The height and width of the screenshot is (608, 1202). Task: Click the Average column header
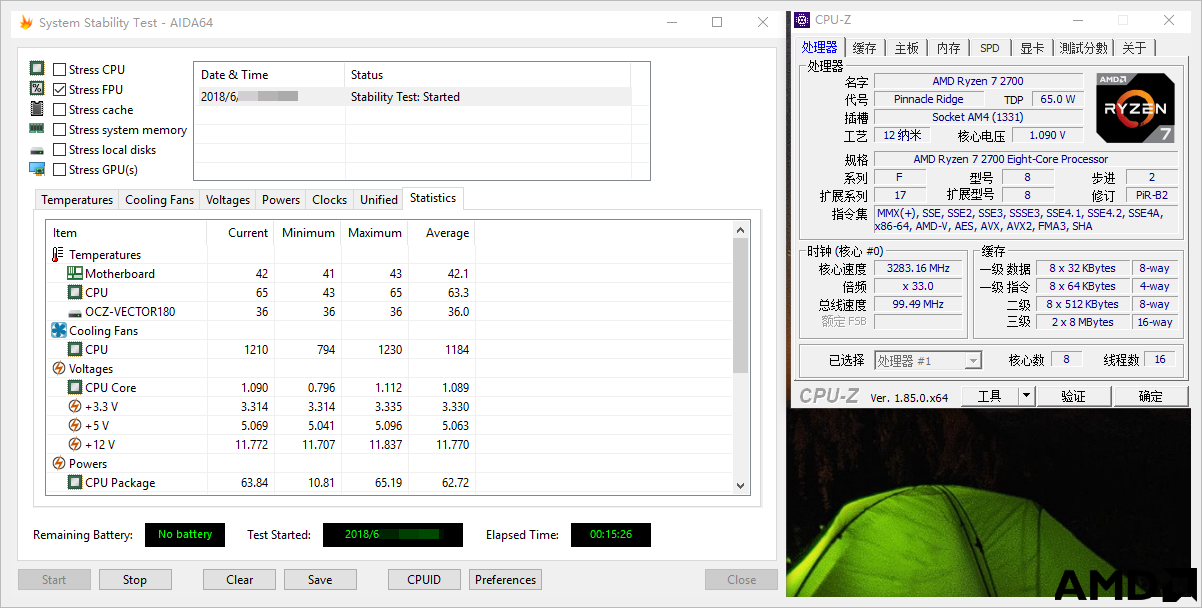pyautogui.click(x=442, y=233)
